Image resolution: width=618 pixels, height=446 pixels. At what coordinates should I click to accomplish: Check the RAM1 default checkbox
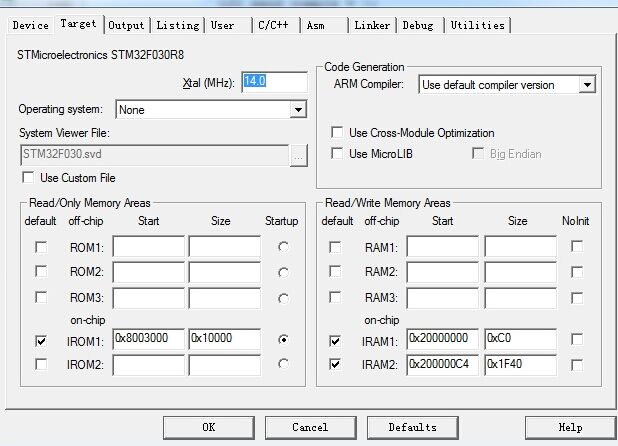(335, 247)
